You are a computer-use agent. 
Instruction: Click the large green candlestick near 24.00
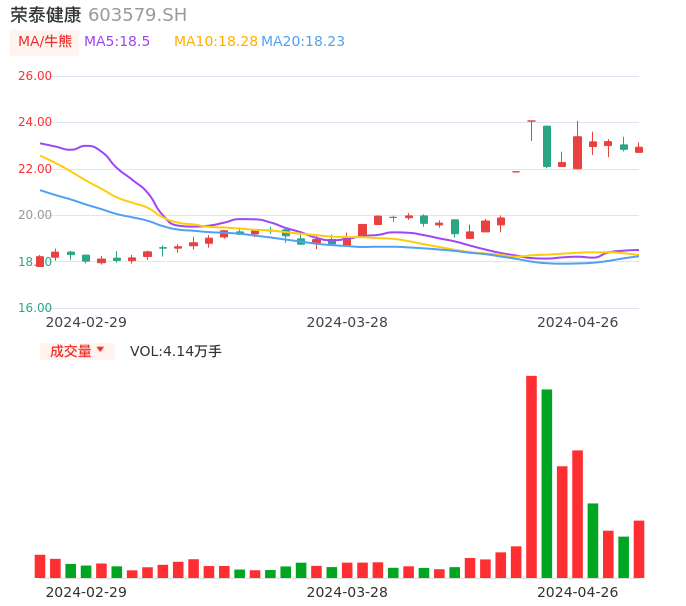[x=547, y=146]
